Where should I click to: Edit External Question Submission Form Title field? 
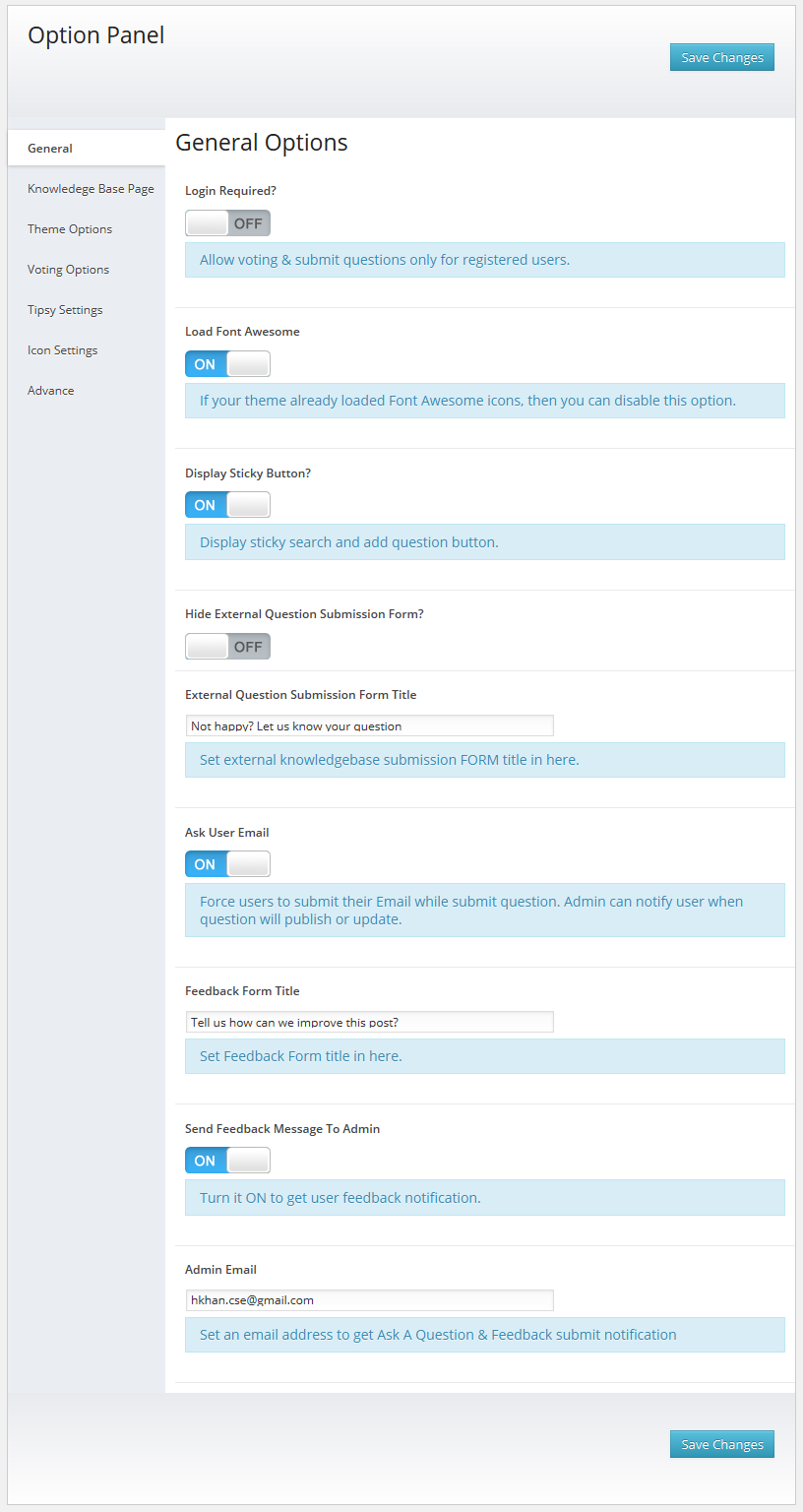point(369,725)
